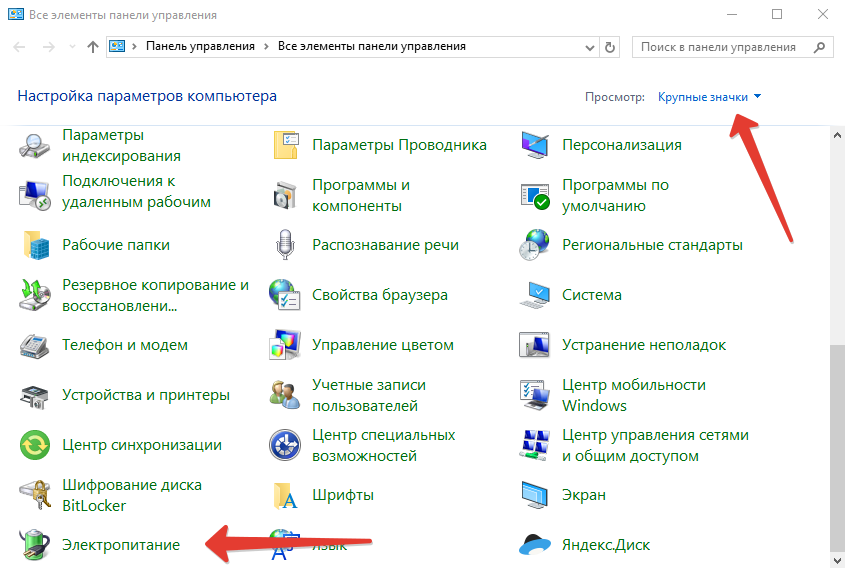This screenshot has height=568, width=845.
Task: Select Все элементы панели управления breadcrumb
Action: tap(372, 46)
